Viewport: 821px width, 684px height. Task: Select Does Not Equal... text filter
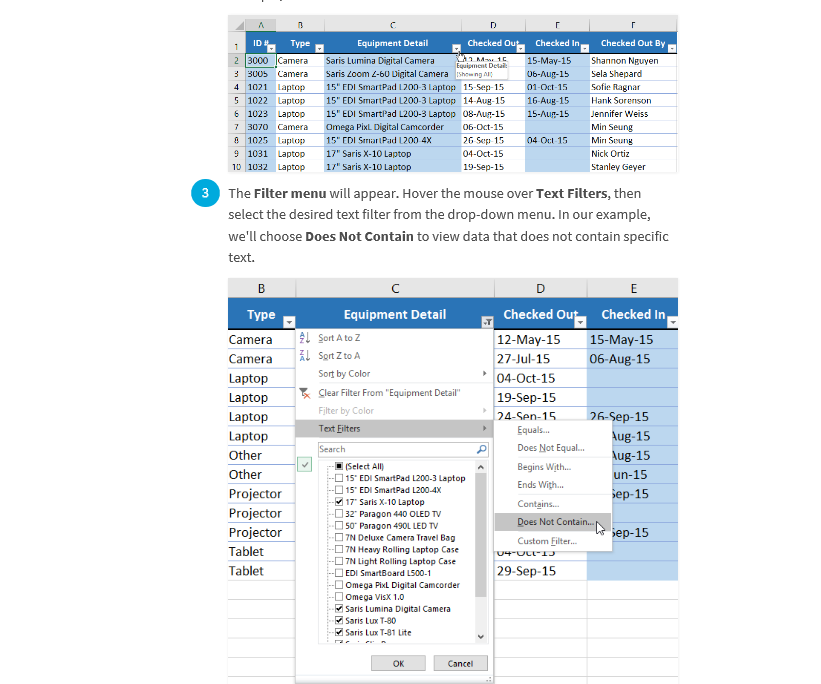[553, 448]
